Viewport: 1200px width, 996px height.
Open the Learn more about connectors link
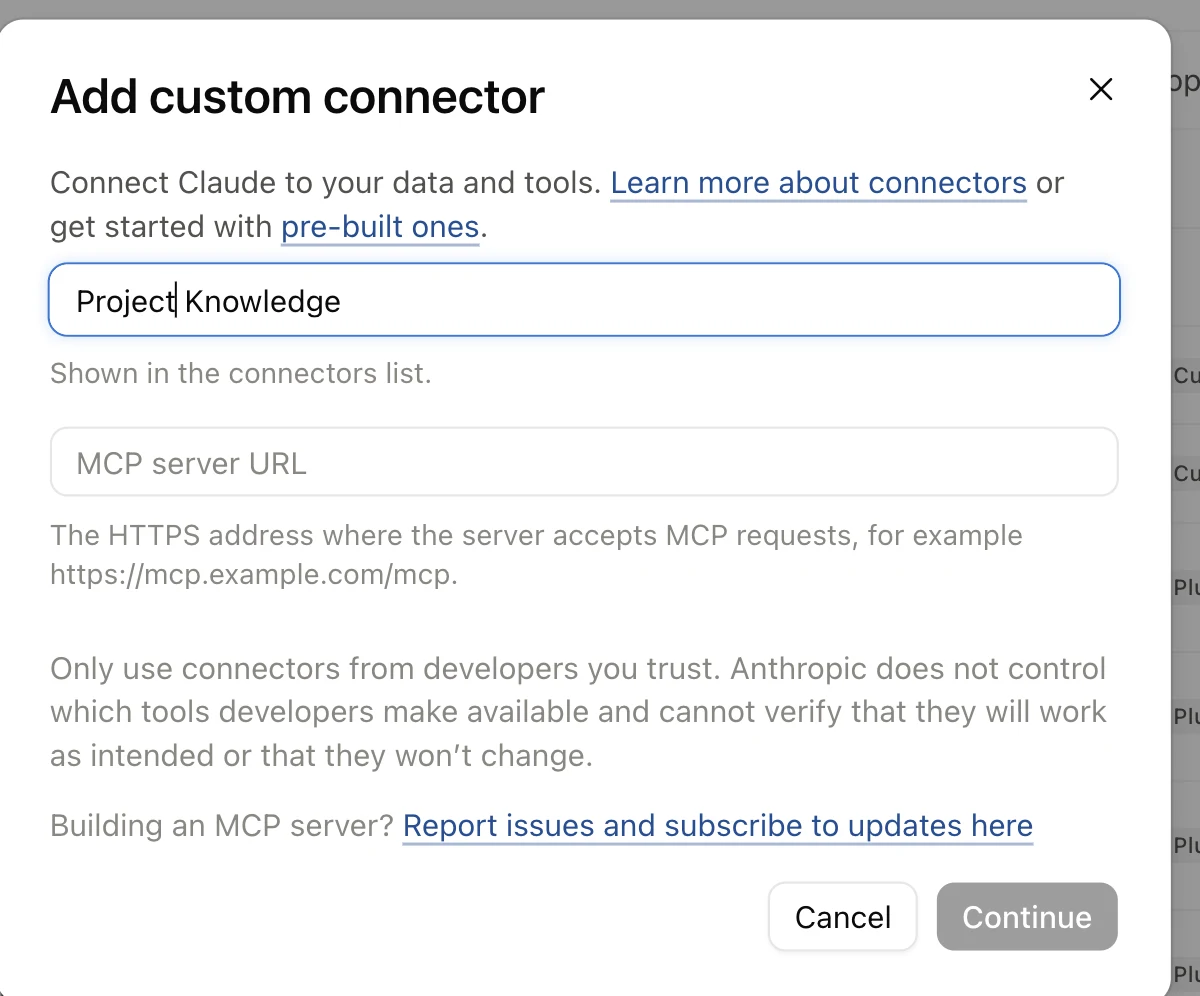[x=818, y=183]
